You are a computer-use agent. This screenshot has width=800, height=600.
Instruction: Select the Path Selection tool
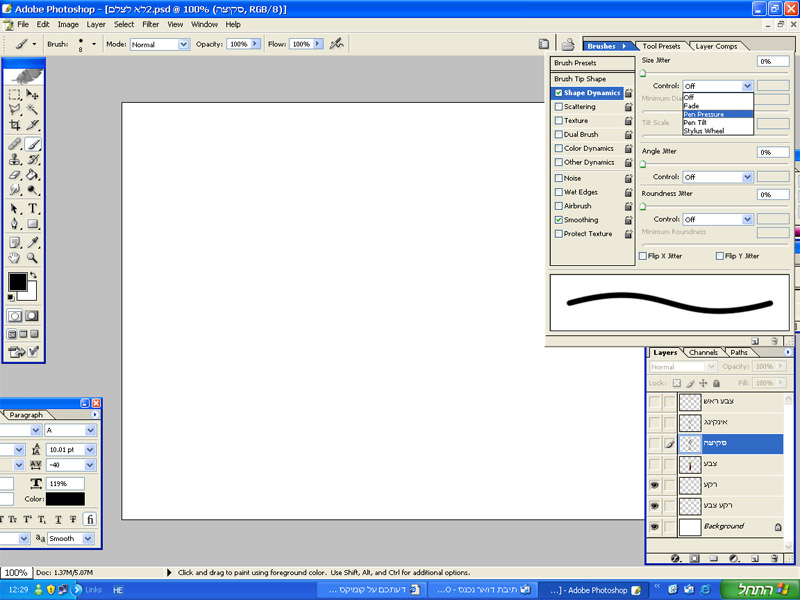[15, 209]
